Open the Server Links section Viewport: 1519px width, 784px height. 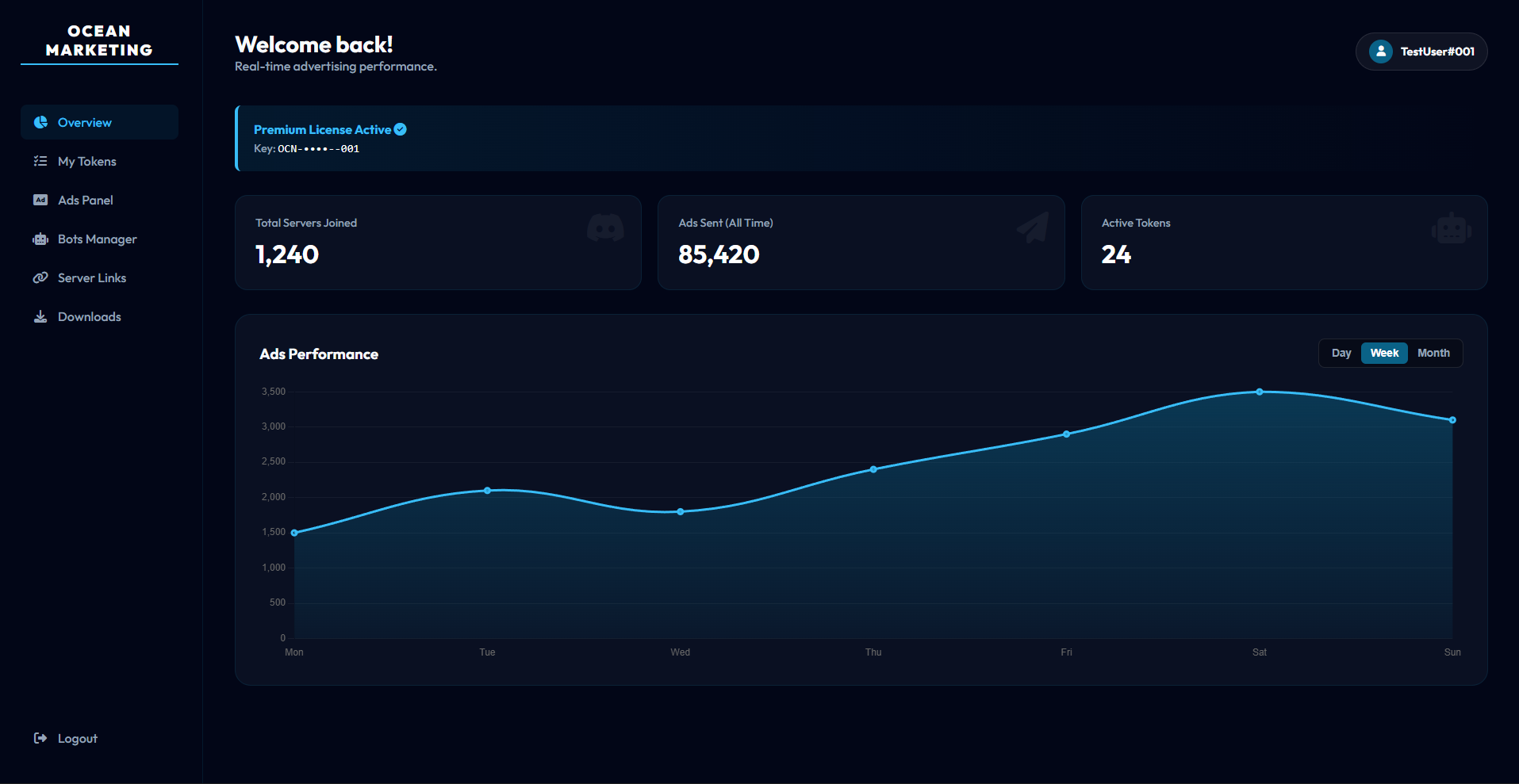coord(91,277)
